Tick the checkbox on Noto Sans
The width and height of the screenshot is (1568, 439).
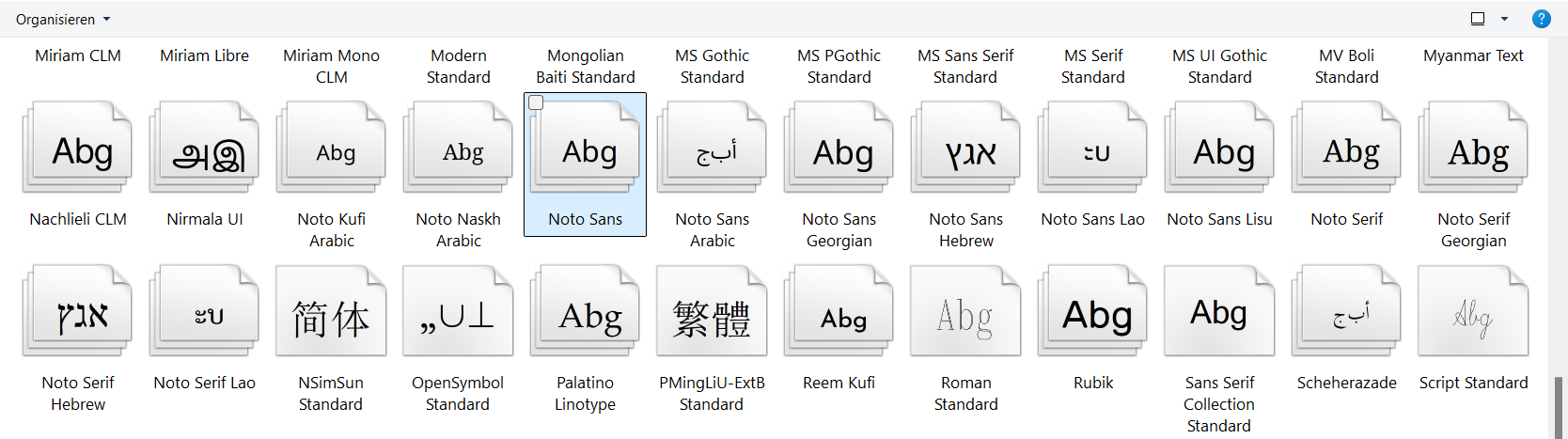(536, 102)
